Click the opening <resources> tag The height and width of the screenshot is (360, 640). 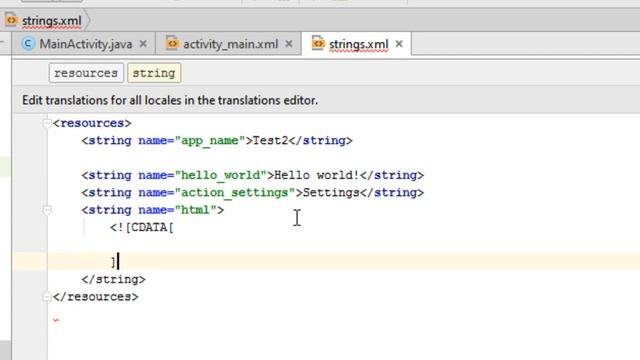tap(92, 123)
